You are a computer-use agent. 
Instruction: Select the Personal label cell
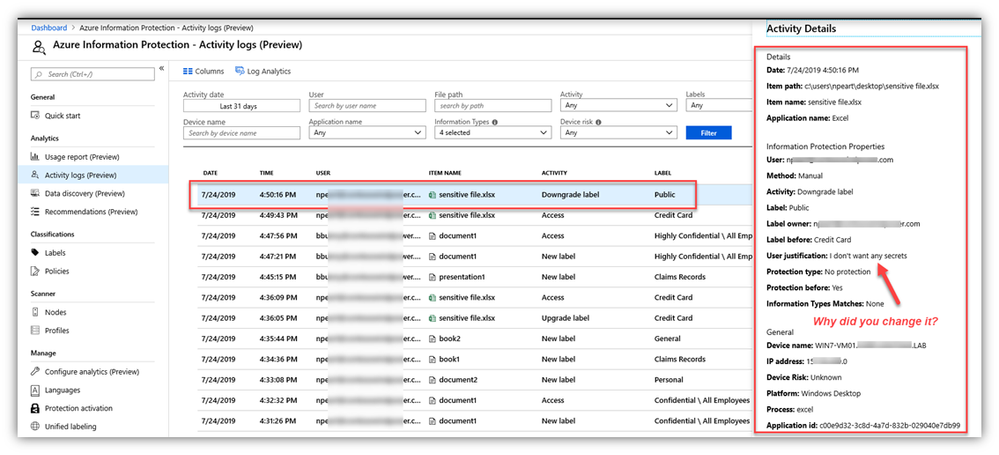(x=668, y=380)
